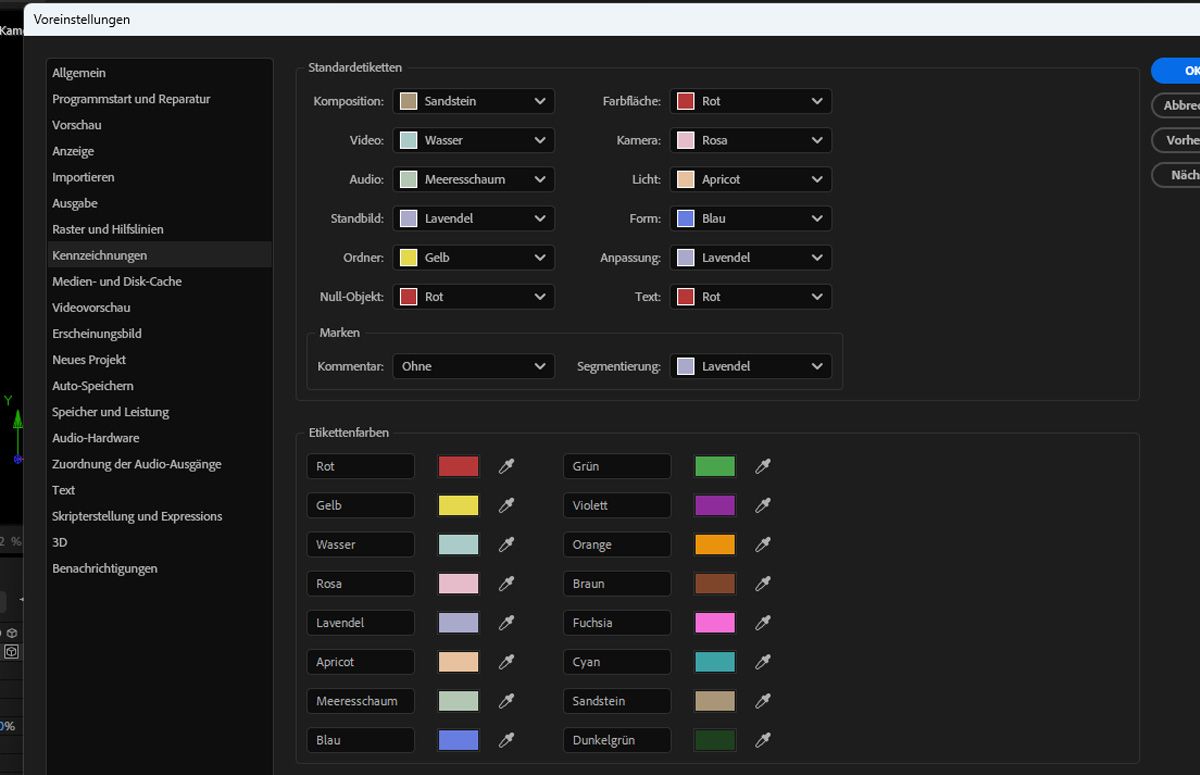Click the eyedropper beside the Wasser swatch

(x=507, y=544)
